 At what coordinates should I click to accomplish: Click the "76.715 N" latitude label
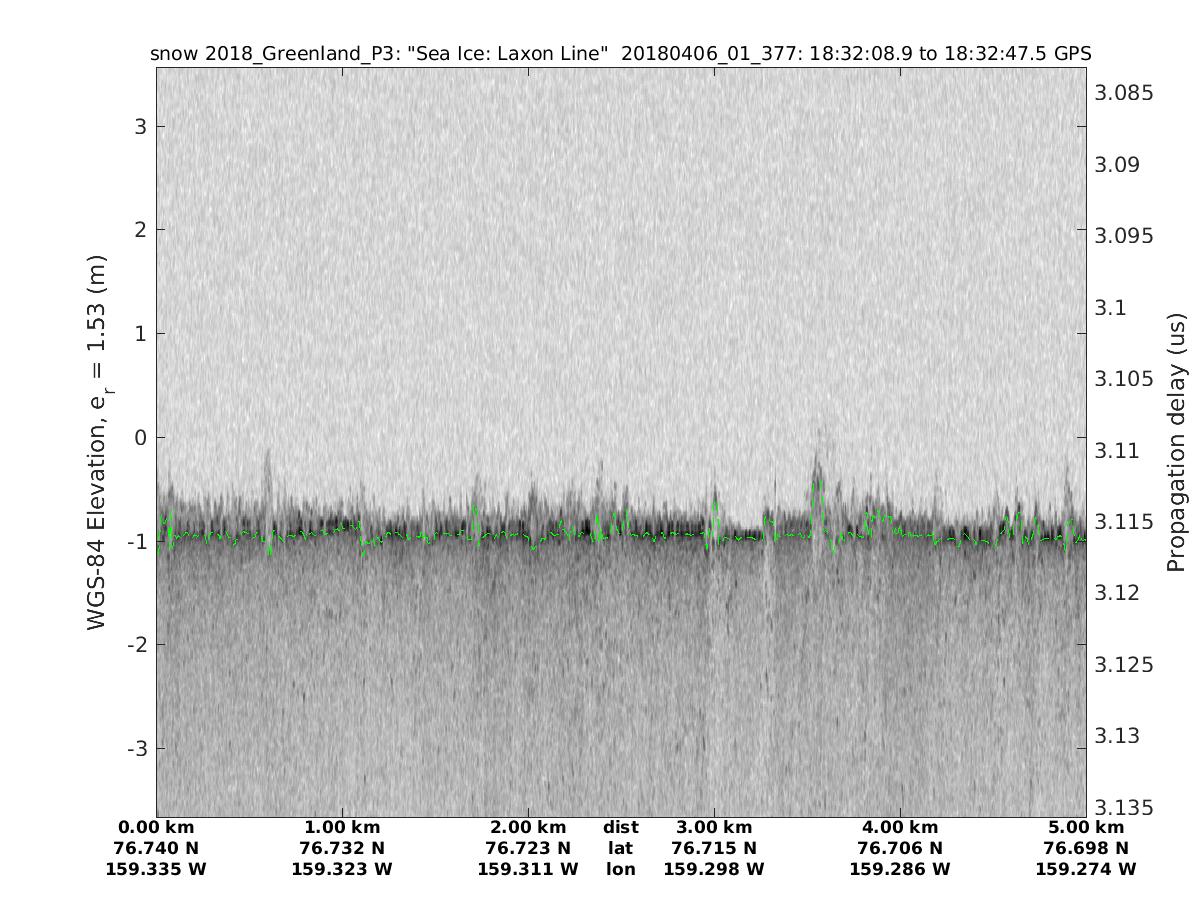714,849
